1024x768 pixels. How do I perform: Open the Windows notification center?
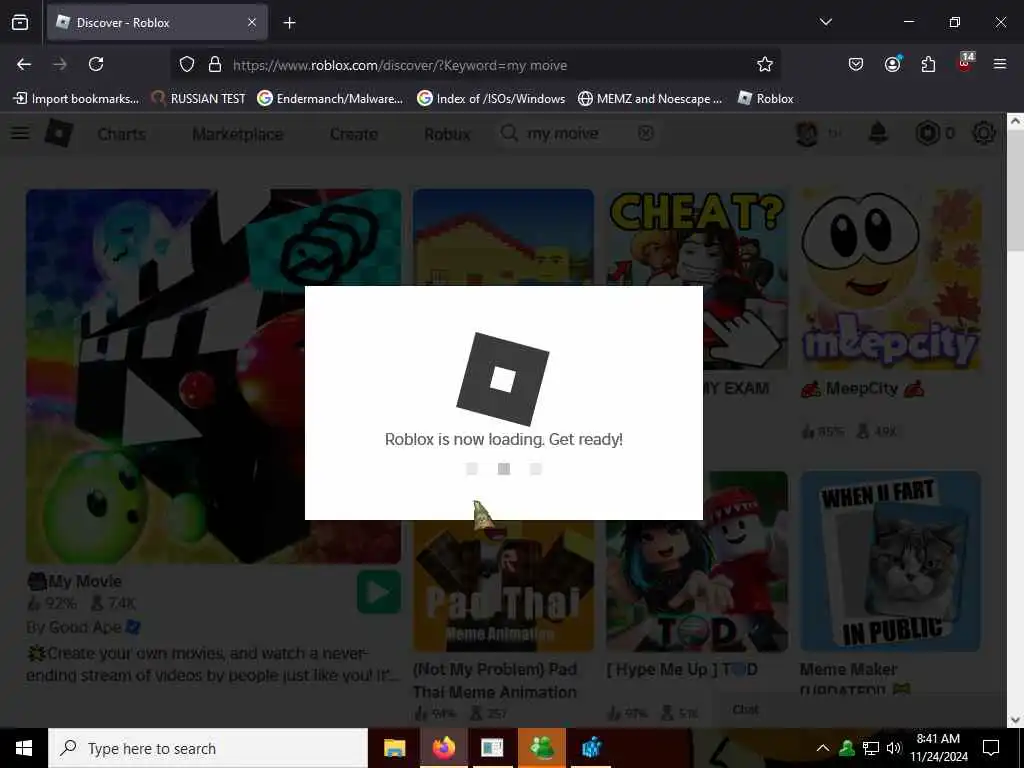coord(991,748)
